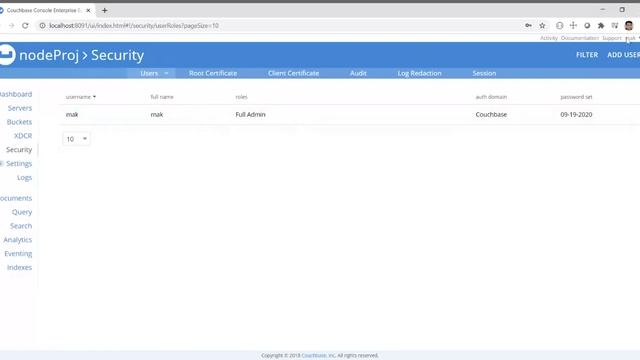The height and width of the screenshot is (360, 640).
Task: Open Documents in the sidebar
Action: click(x=16, y=198)
